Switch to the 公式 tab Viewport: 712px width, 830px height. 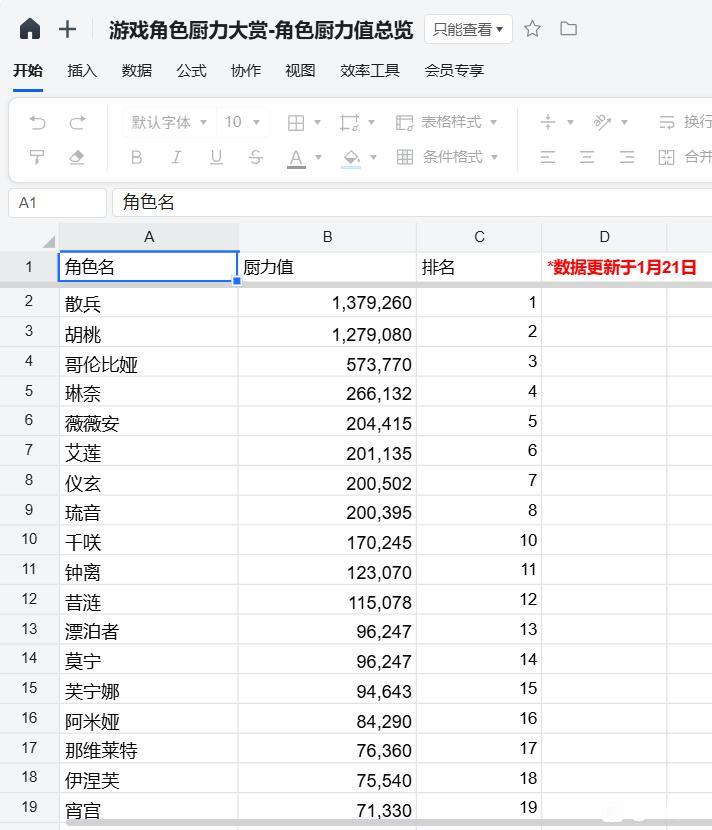[191, 70]
